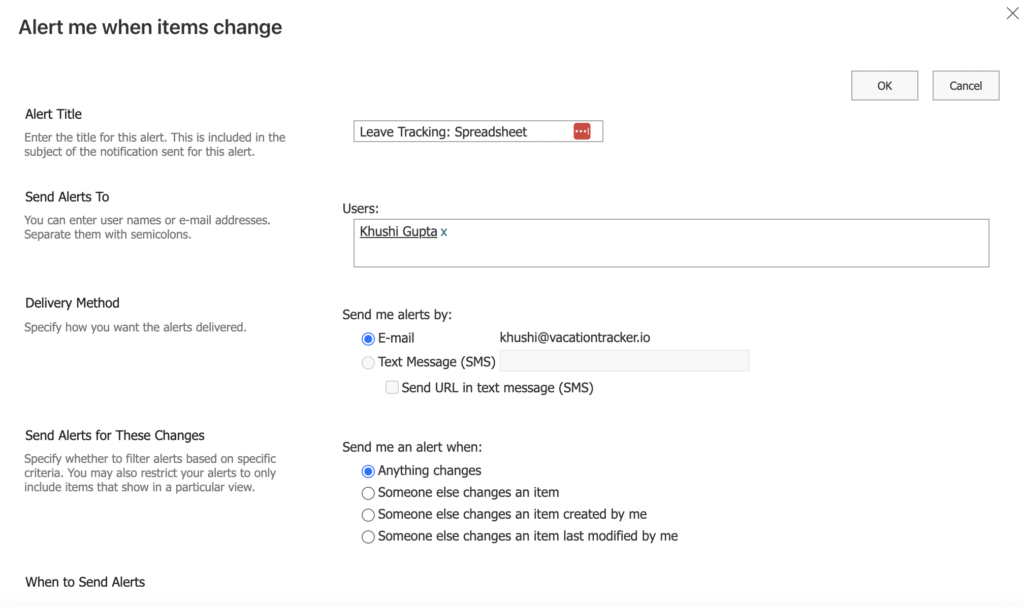Screen dimensions: 1024x607
Task: Choose Text Message (SMS) delivery
Action: click(368, 362)
